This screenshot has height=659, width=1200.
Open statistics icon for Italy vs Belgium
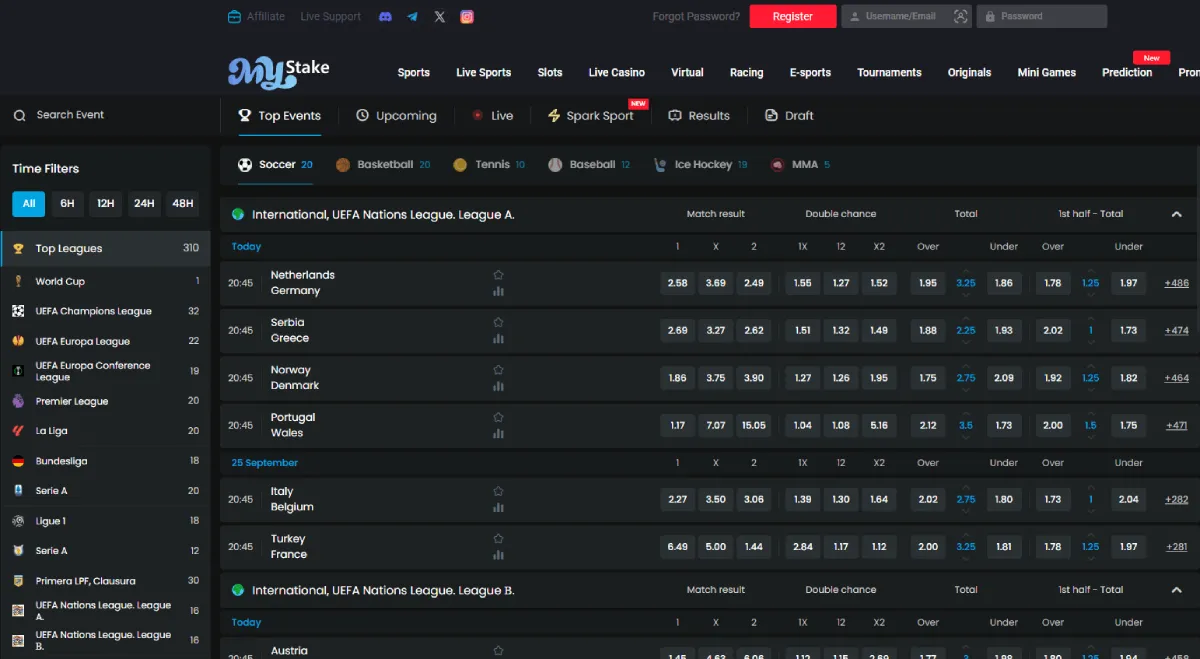[498, 507]
